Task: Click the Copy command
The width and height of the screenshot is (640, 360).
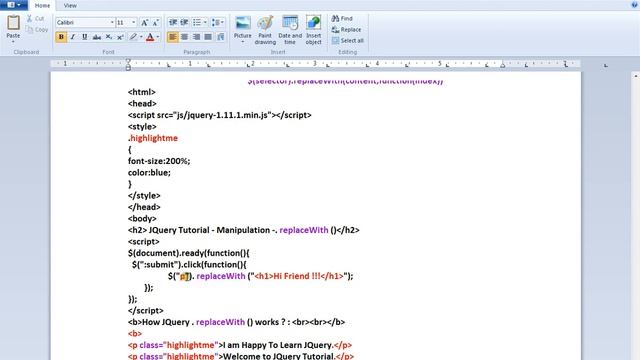Action: click(37, 29)
